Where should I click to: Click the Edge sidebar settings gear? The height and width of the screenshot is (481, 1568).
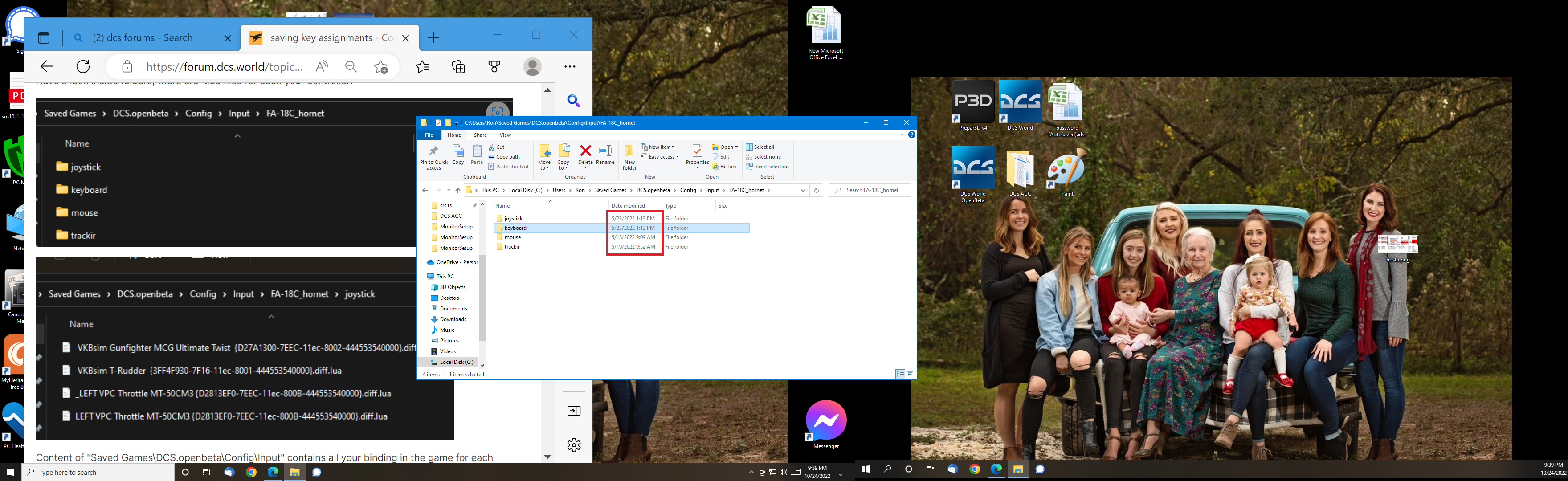[x=574, y=445]
